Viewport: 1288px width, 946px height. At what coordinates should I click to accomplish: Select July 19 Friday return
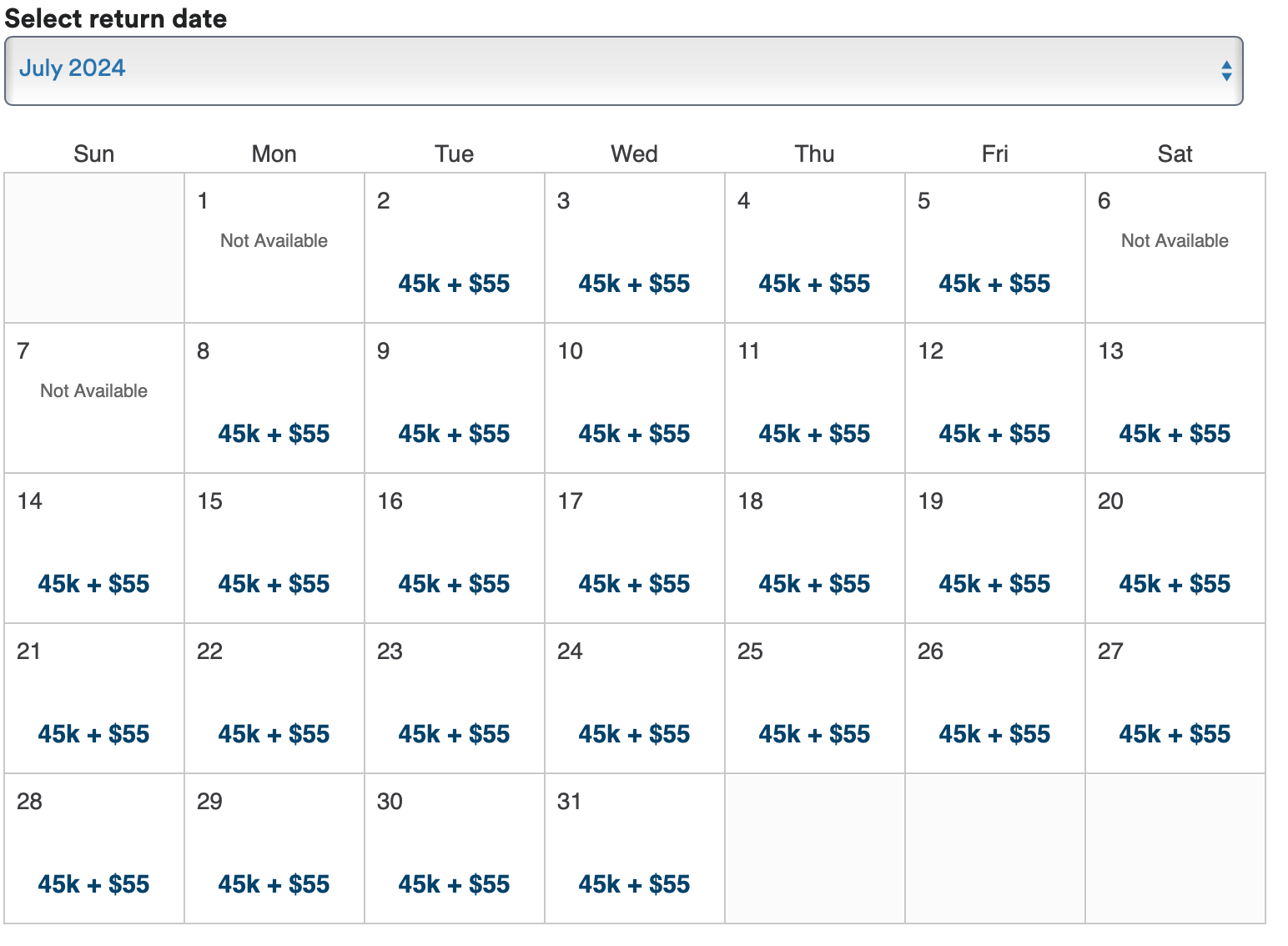994,584
